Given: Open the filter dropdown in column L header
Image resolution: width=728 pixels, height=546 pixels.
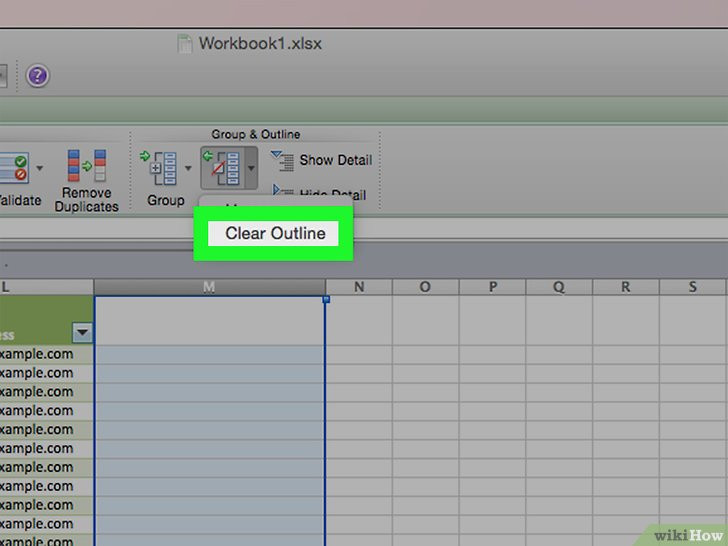Looking at the screenshot, I should click(82, 332).
